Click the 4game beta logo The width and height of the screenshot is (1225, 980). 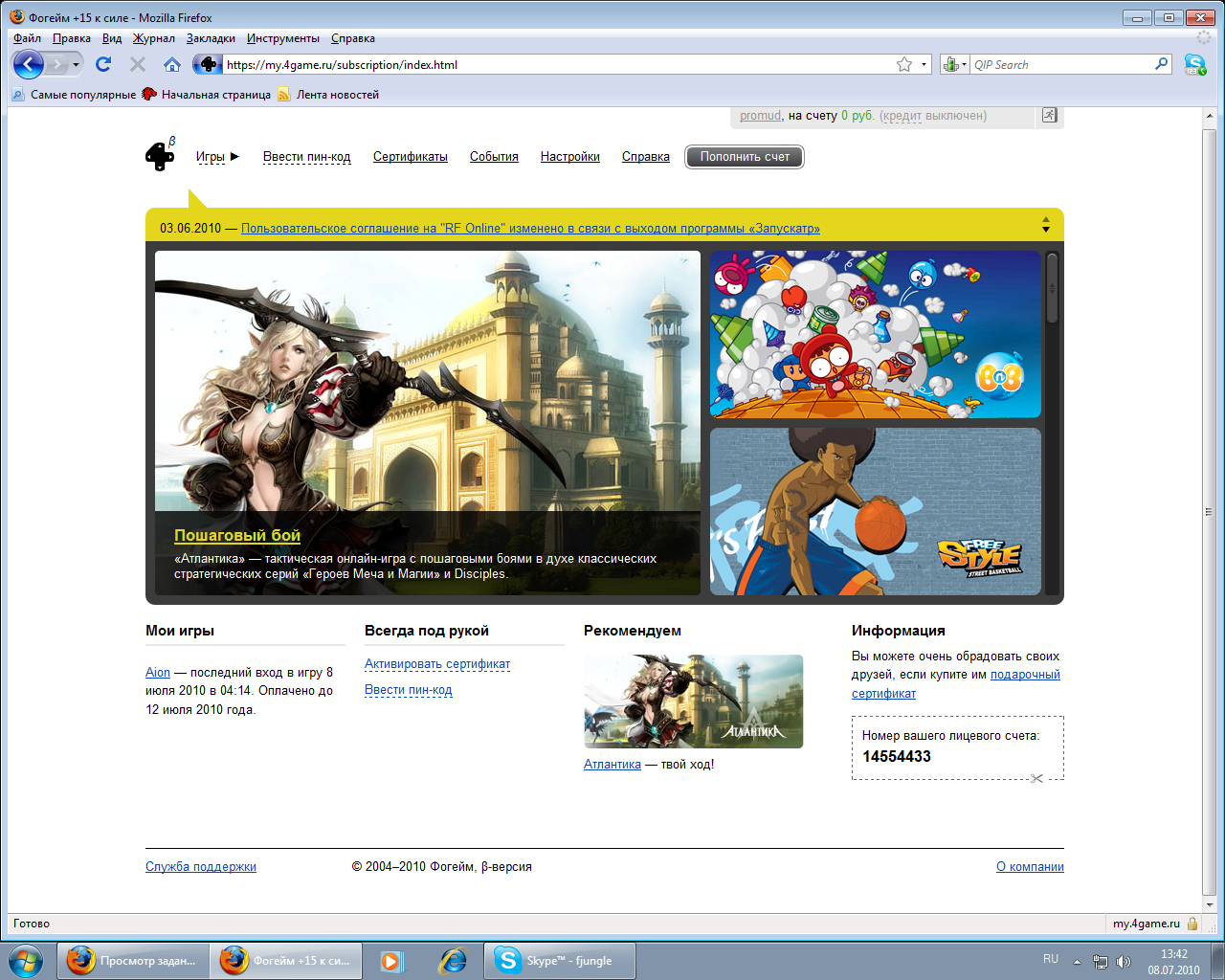tap(161, 154)
